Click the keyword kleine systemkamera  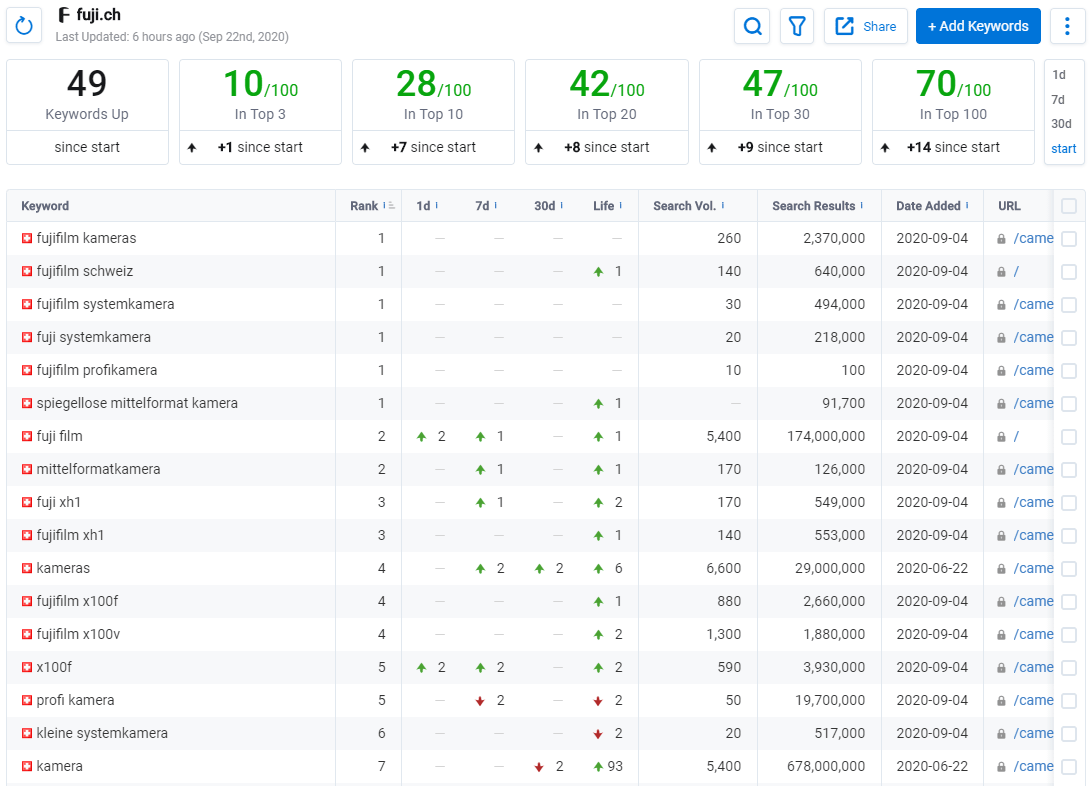[102, 733]
